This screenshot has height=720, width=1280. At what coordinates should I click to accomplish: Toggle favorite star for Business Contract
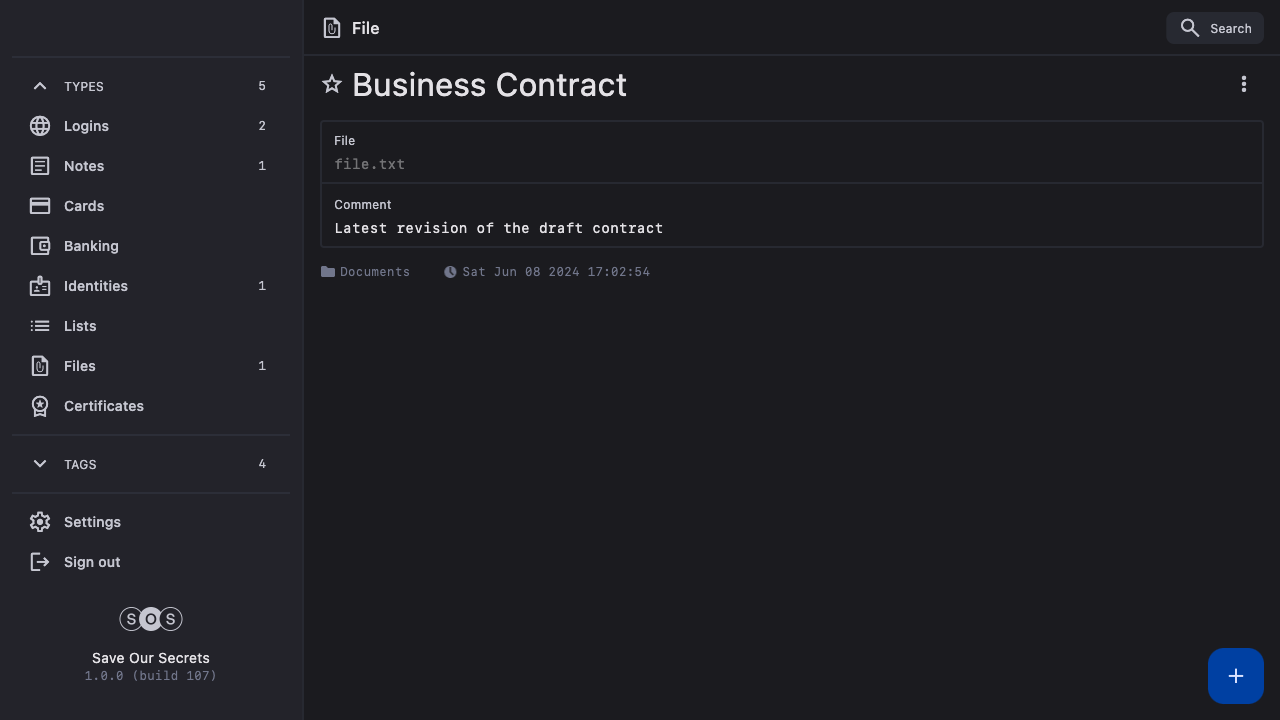click(x=332, y=85)
